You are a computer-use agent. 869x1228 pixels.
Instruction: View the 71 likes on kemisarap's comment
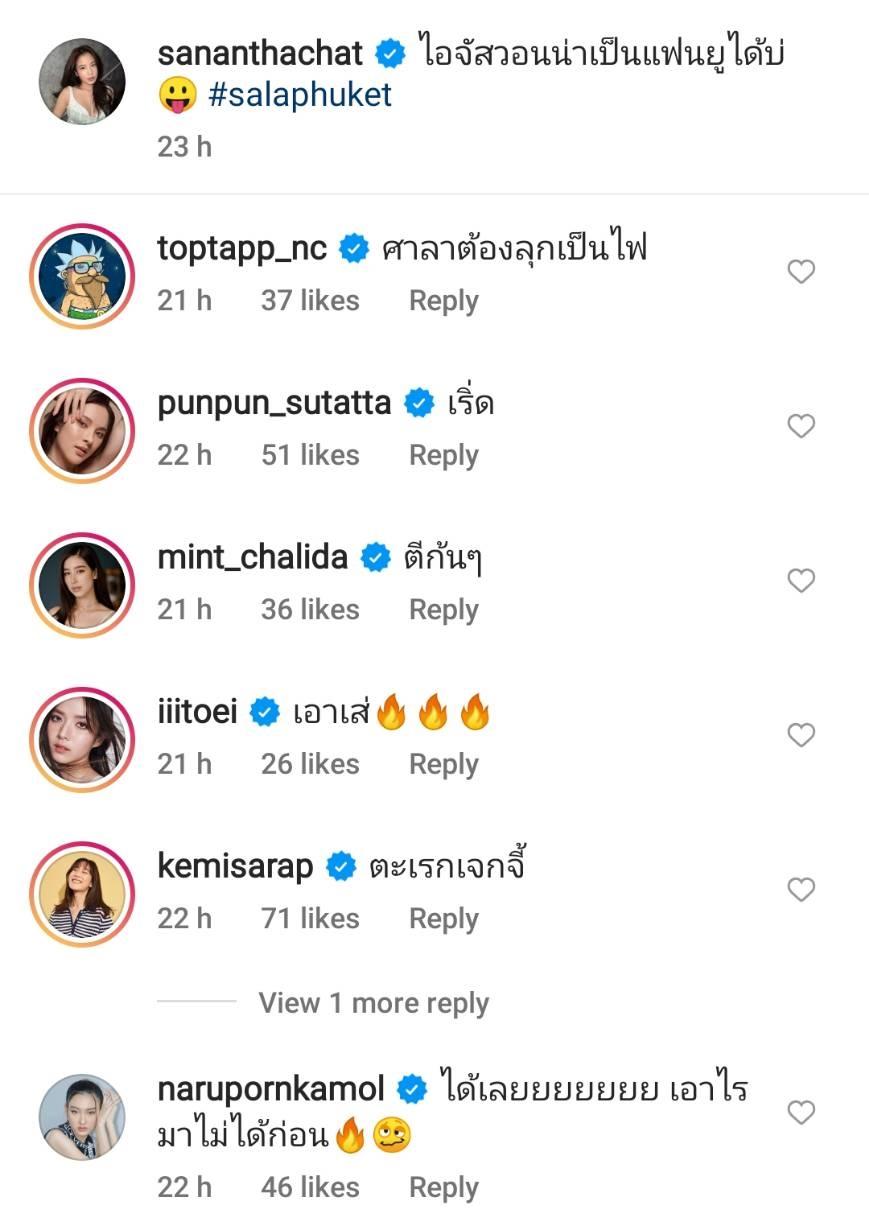(x=310, y=919)
